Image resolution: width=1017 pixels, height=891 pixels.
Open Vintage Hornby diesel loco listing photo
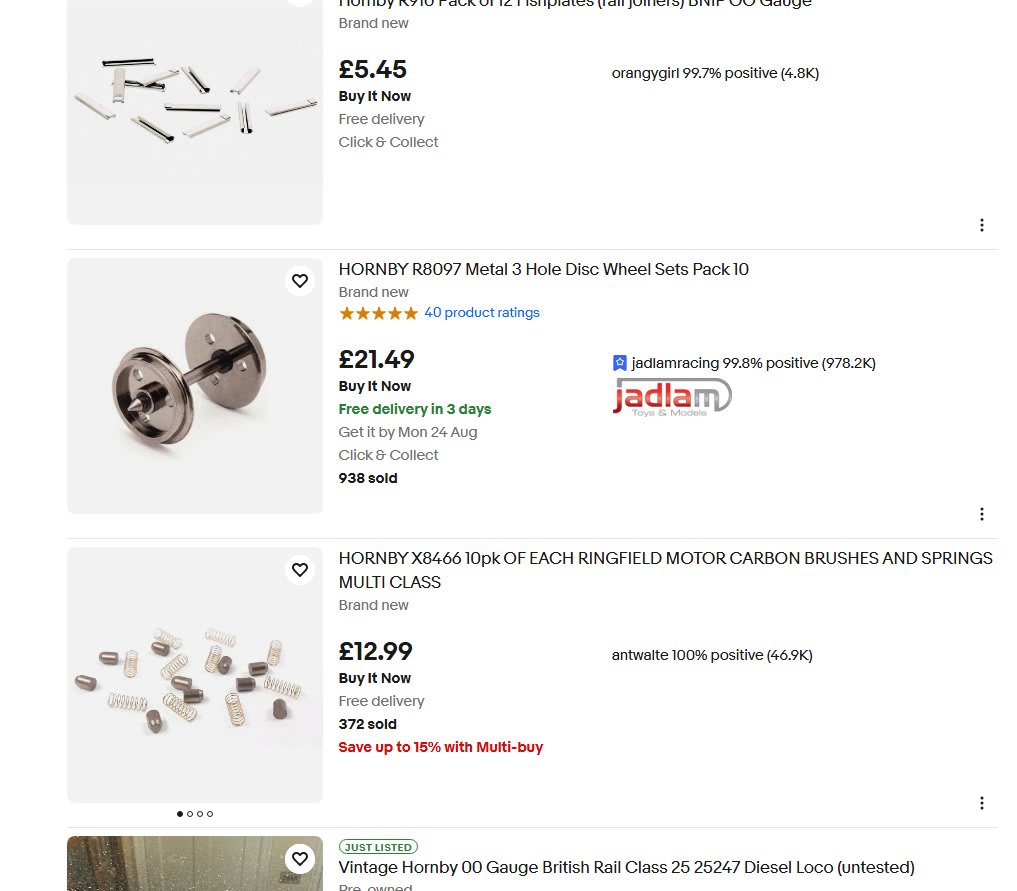[x=195, y=864]
